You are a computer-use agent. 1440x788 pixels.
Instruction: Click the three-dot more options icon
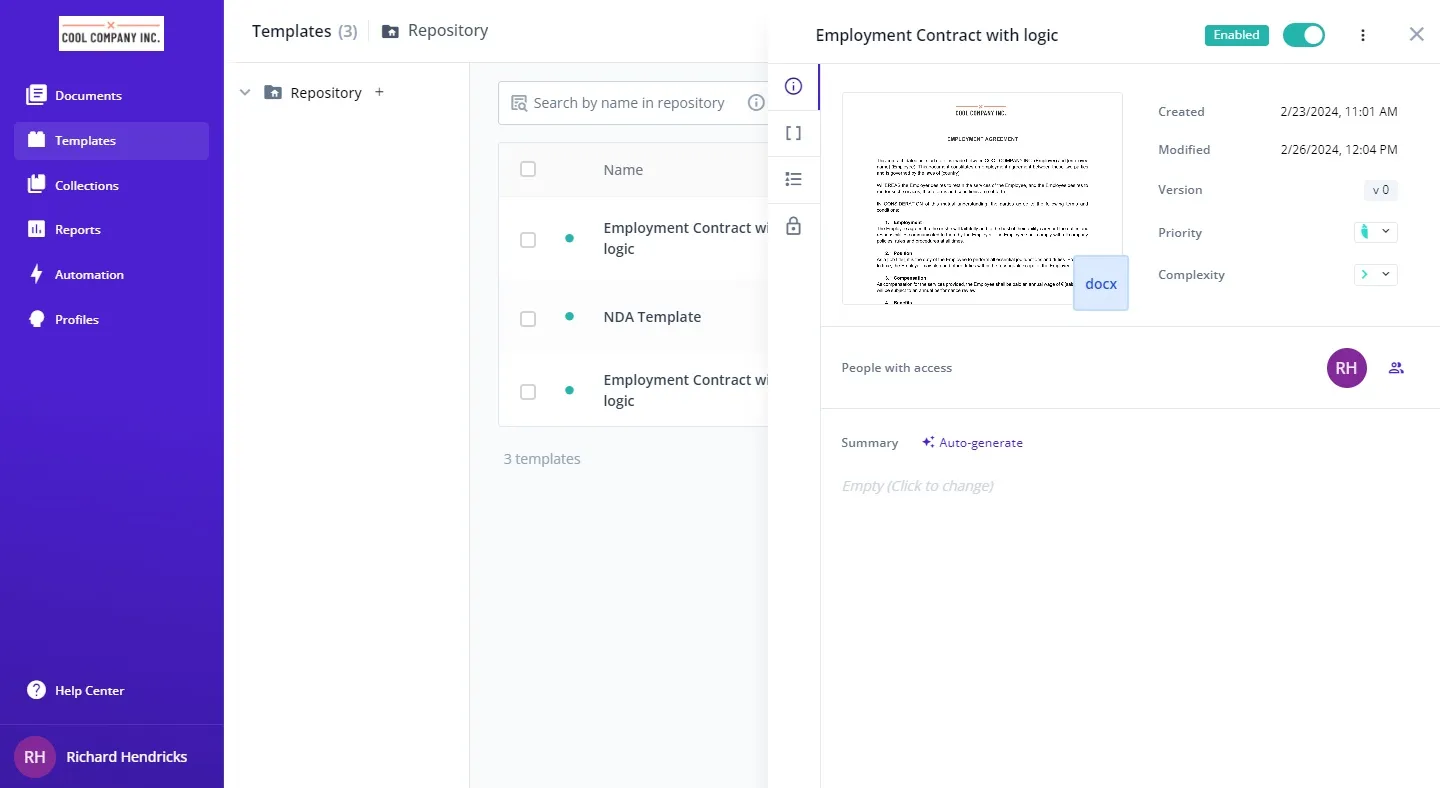[1363, 35]
